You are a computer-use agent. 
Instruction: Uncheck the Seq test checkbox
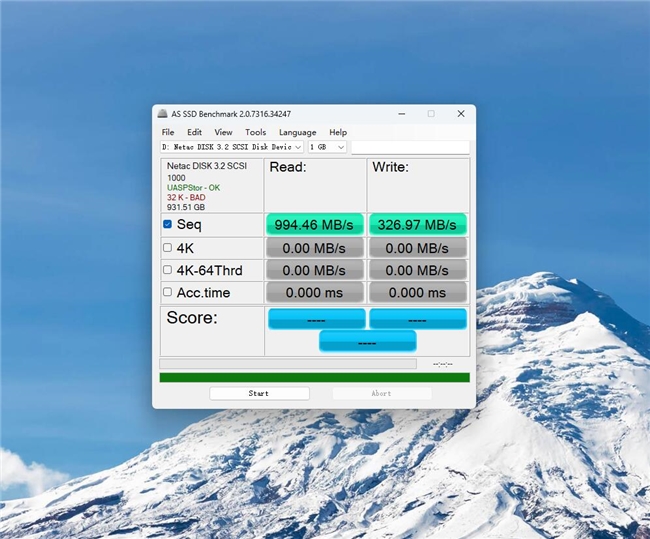(x=168, y=225)
